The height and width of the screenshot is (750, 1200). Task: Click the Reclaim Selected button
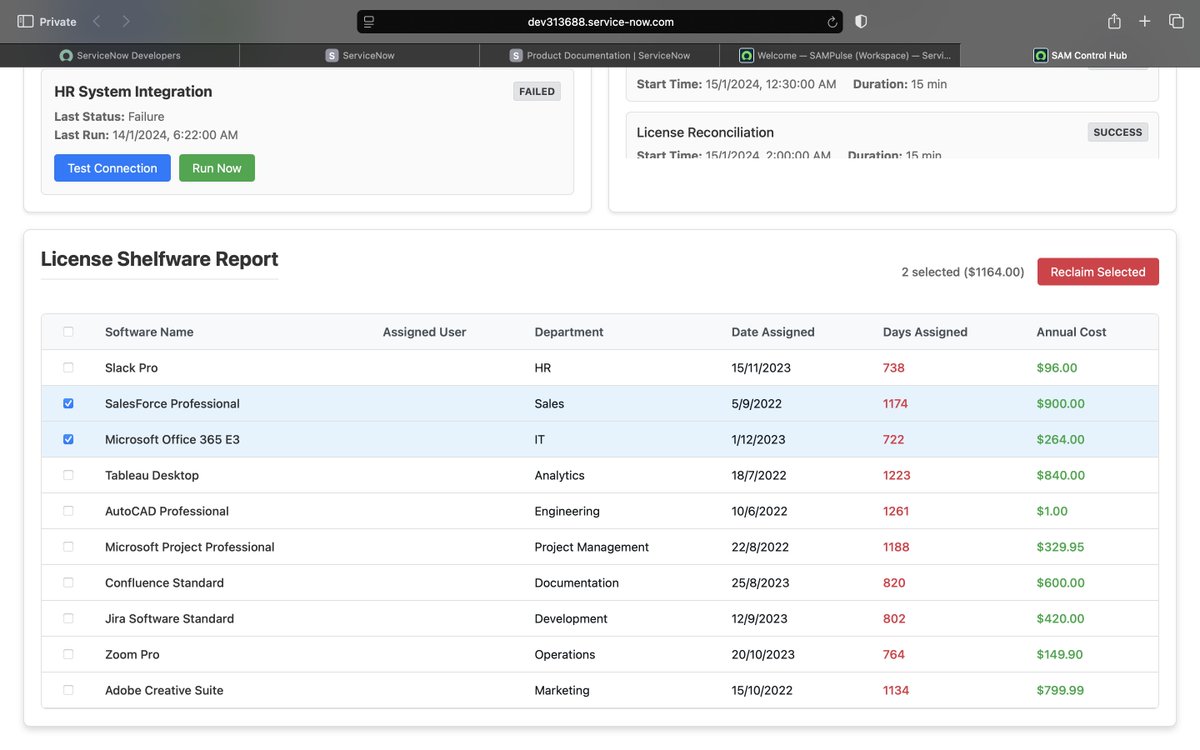[x=1098, y=272]
